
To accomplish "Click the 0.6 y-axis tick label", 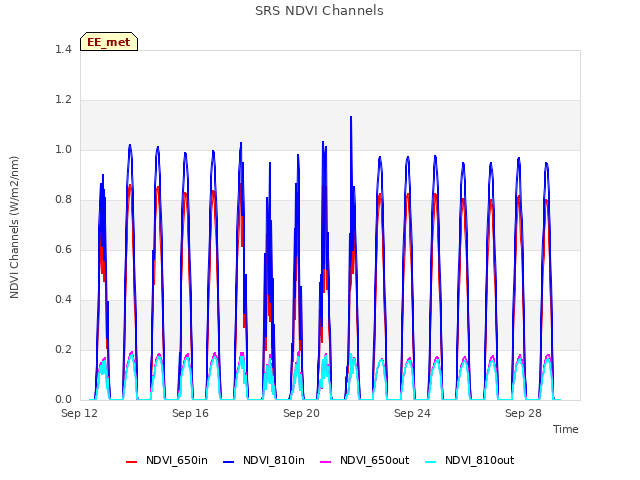I will (63, 250).
